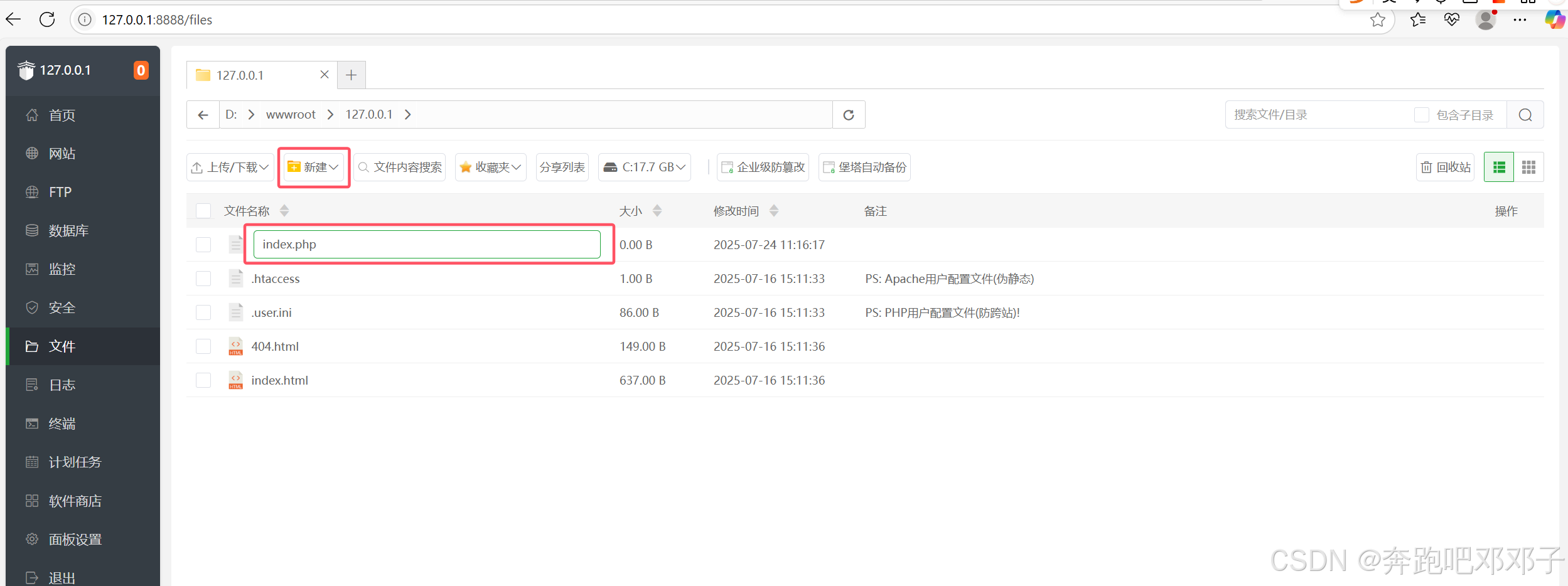
Task: Go back in the file path bar
Action: (x=203, y=115)
